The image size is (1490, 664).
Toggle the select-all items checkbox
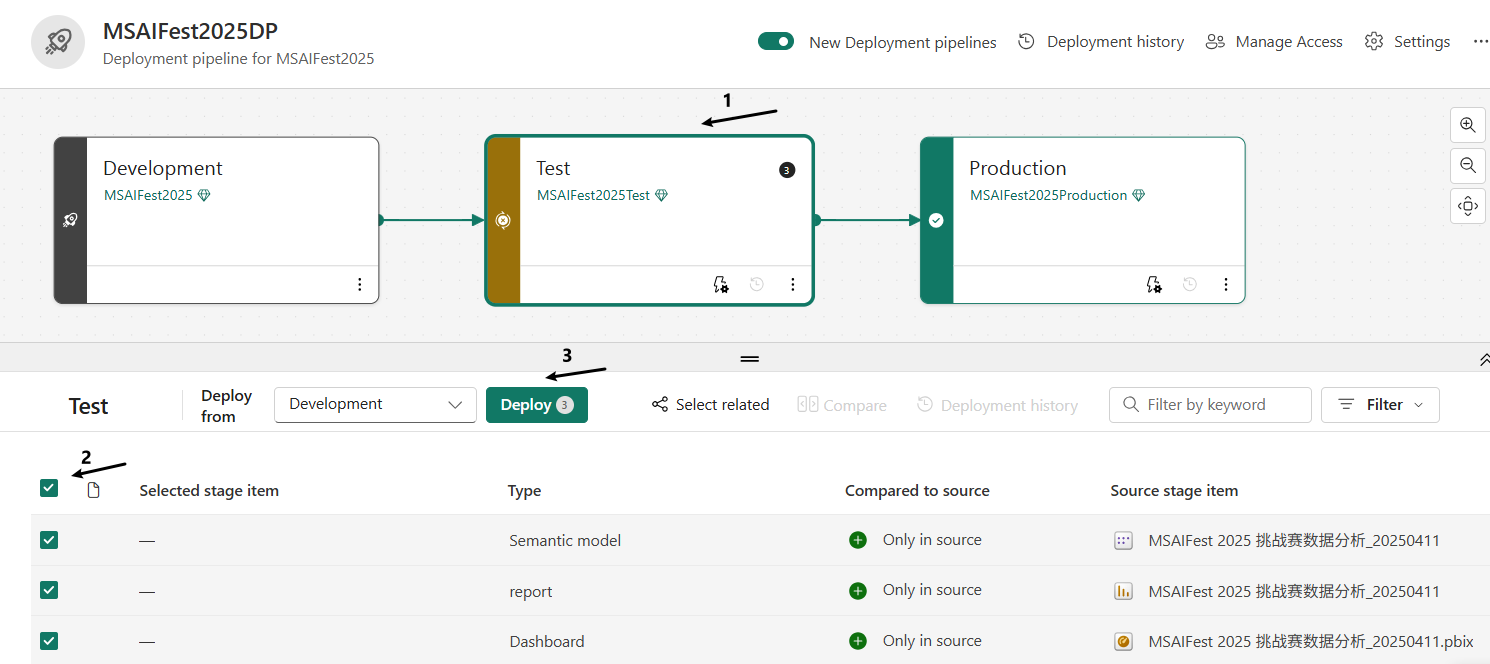pos(49,489)
